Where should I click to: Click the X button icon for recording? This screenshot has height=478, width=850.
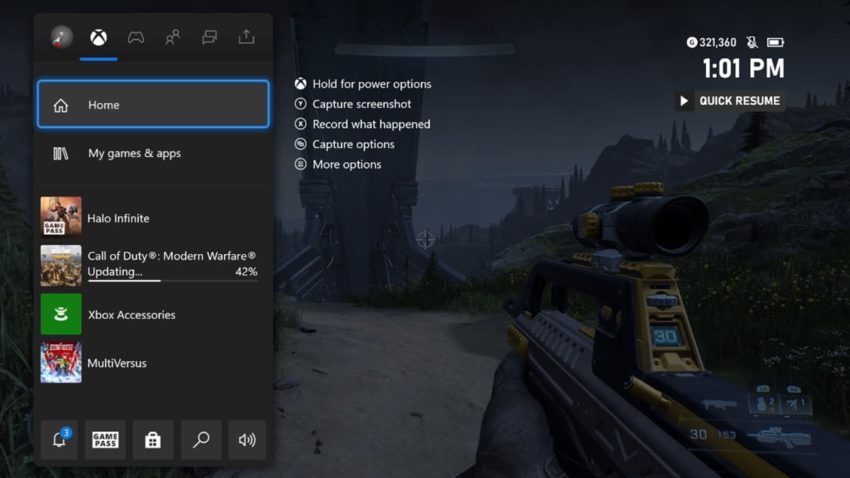[300, 124]
